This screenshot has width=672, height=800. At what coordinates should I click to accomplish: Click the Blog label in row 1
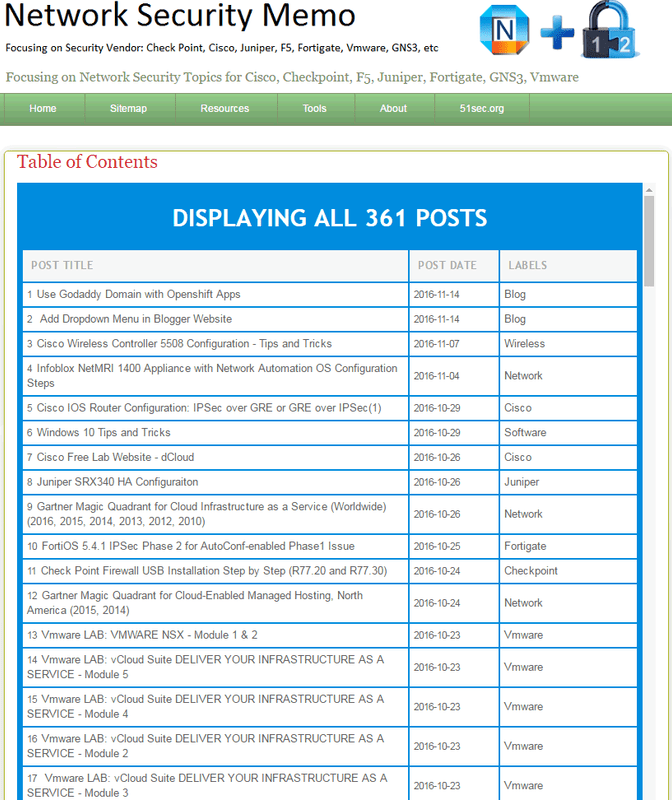(x=515, y=294)
